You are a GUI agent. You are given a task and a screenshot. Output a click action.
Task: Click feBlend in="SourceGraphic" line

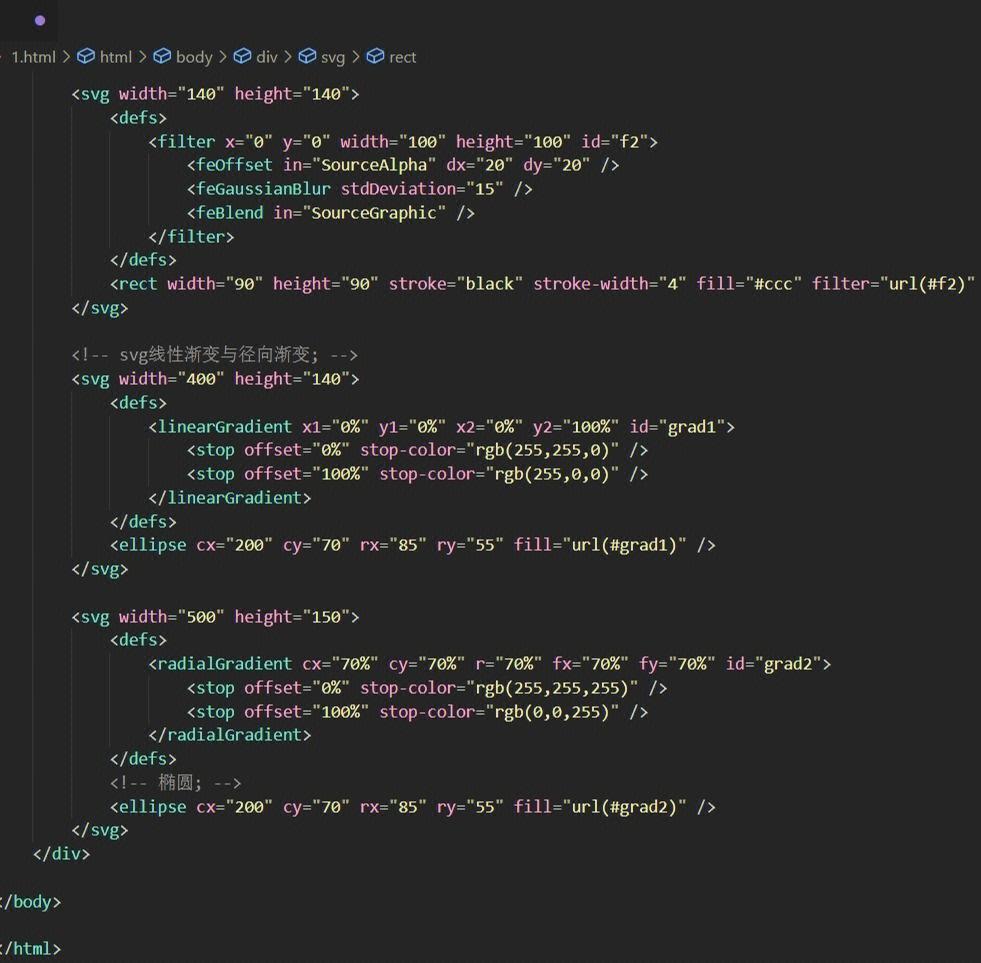coord(330,213)
